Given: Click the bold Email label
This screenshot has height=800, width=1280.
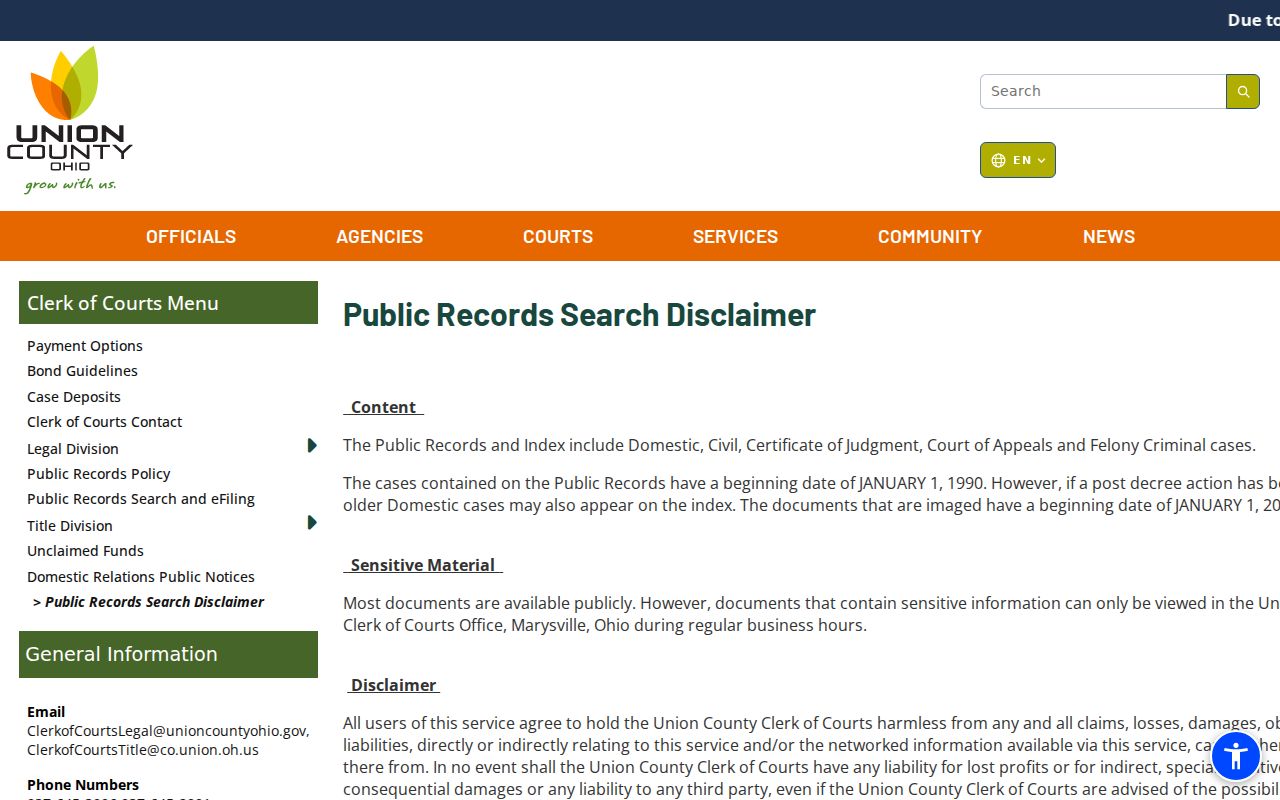Looking at the screenshot, I should point(46,712).
